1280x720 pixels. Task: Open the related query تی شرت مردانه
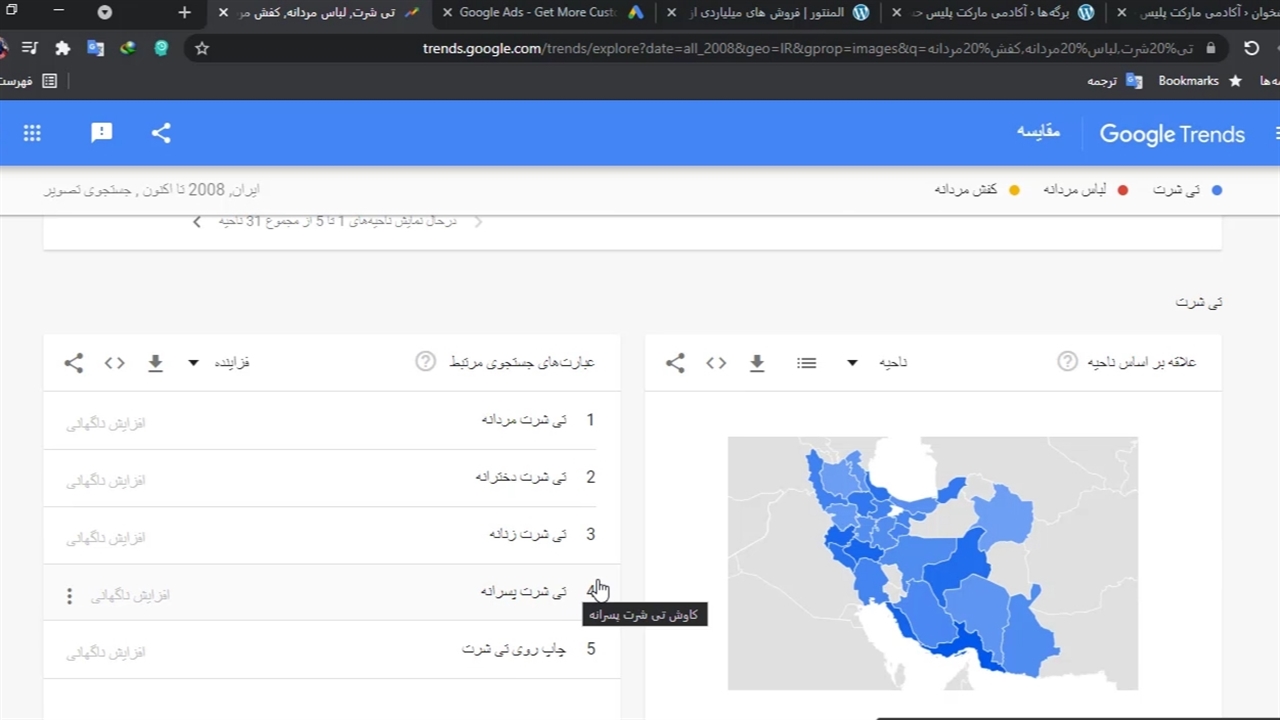click(x=524, y=420)
